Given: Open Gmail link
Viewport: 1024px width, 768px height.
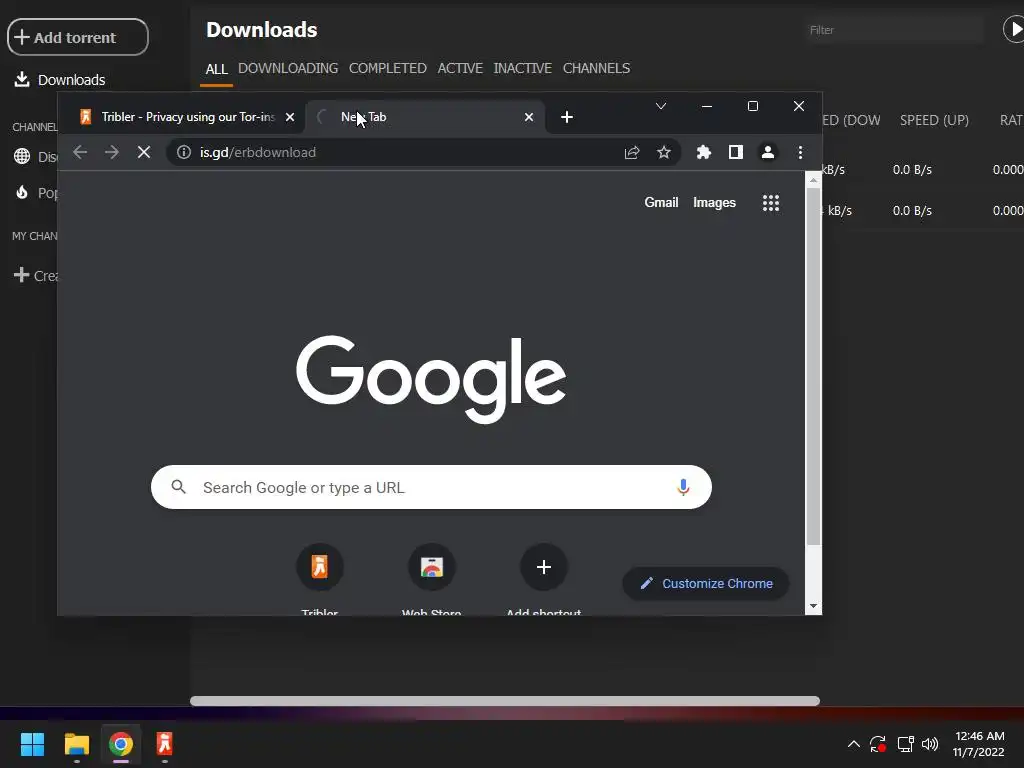Looking at the screenshot, I should (661, 202).
